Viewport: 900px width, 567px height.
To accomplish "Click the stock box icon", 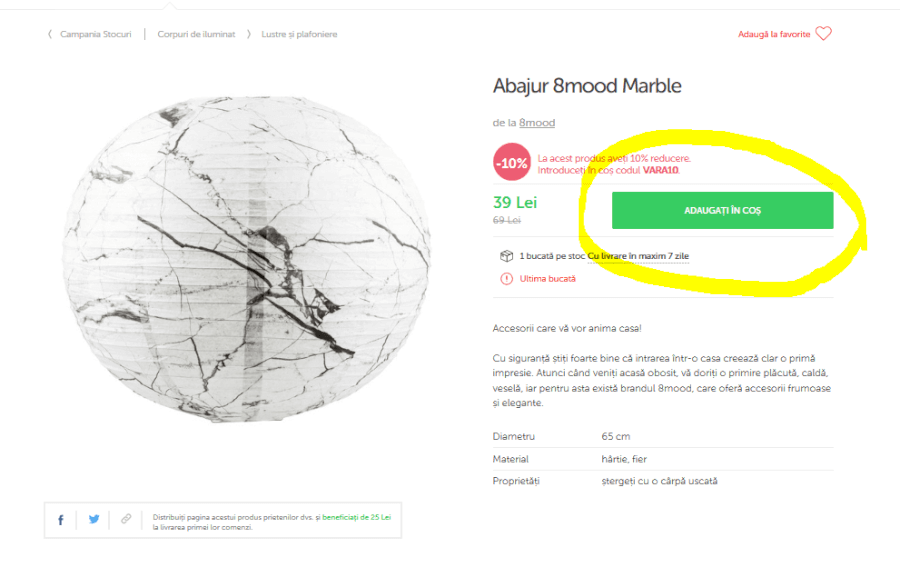I will pos(506,256).
